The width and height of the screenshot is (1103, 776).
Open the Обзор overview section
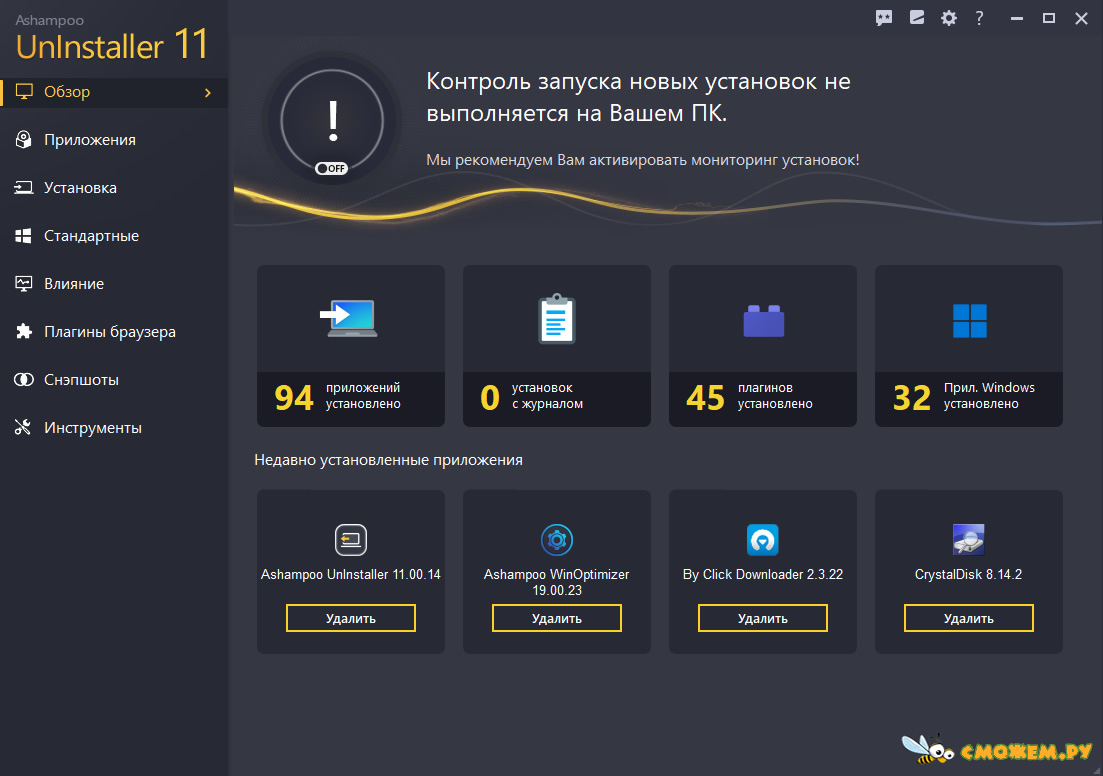(x=114, y=92)
